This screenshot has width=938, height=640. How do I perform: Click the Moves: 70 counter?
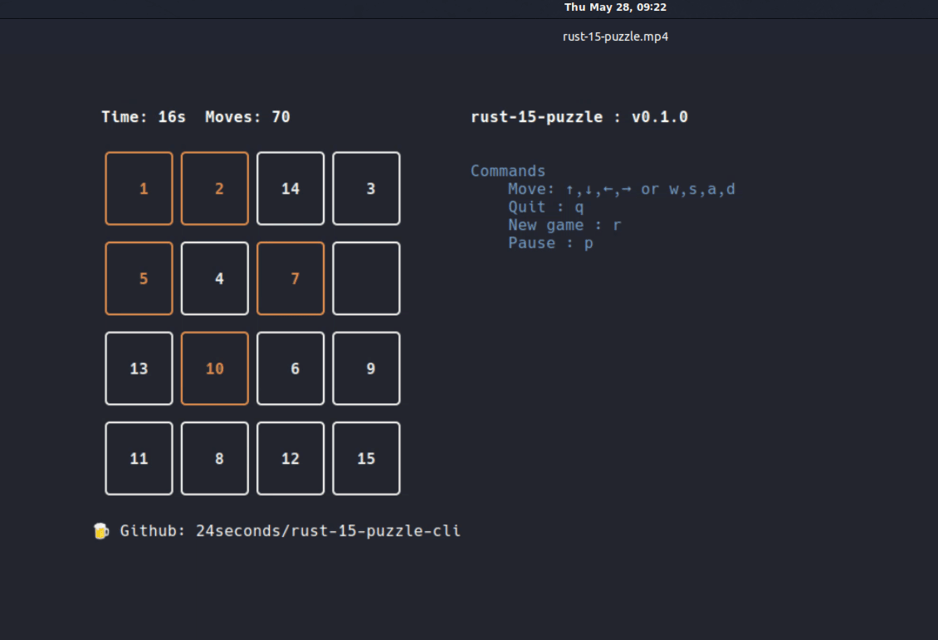(x=247, y=117)
